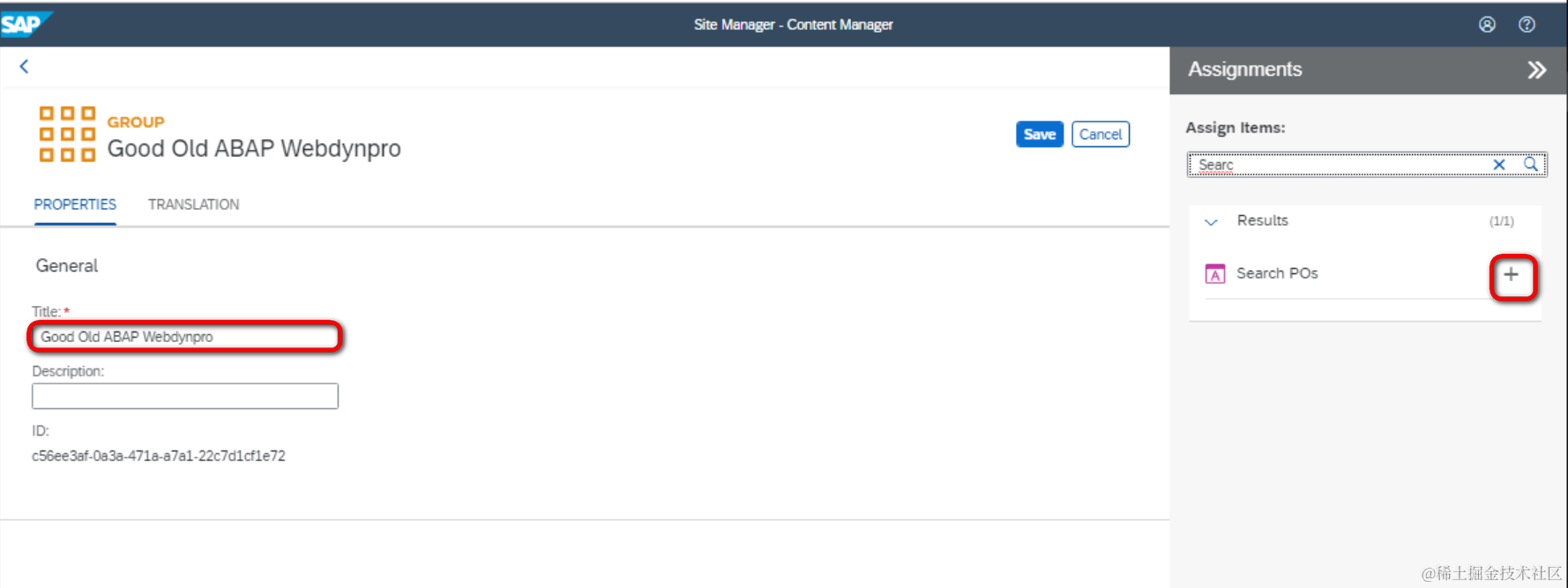This screenshot has height=588, width=1568.
Task: Click the search magnifier icon
Action: pyautogui.click(x=1531, y=164)
